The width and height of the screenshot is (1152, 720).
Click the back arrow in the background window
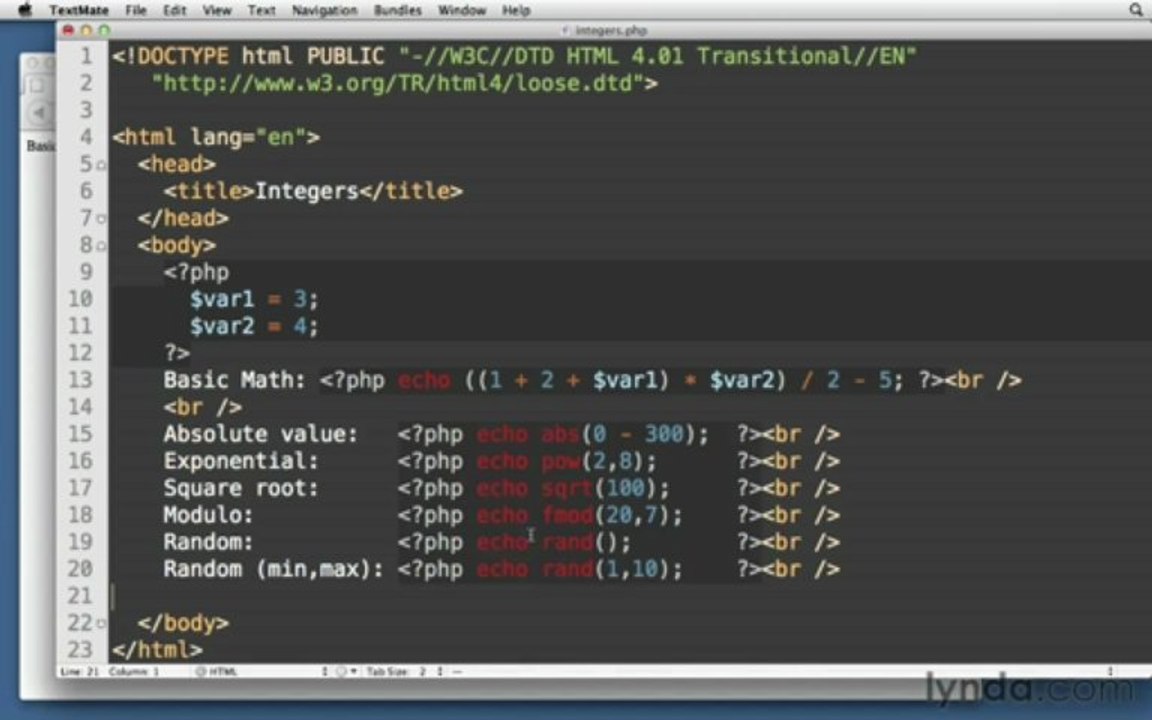(38, 112)
